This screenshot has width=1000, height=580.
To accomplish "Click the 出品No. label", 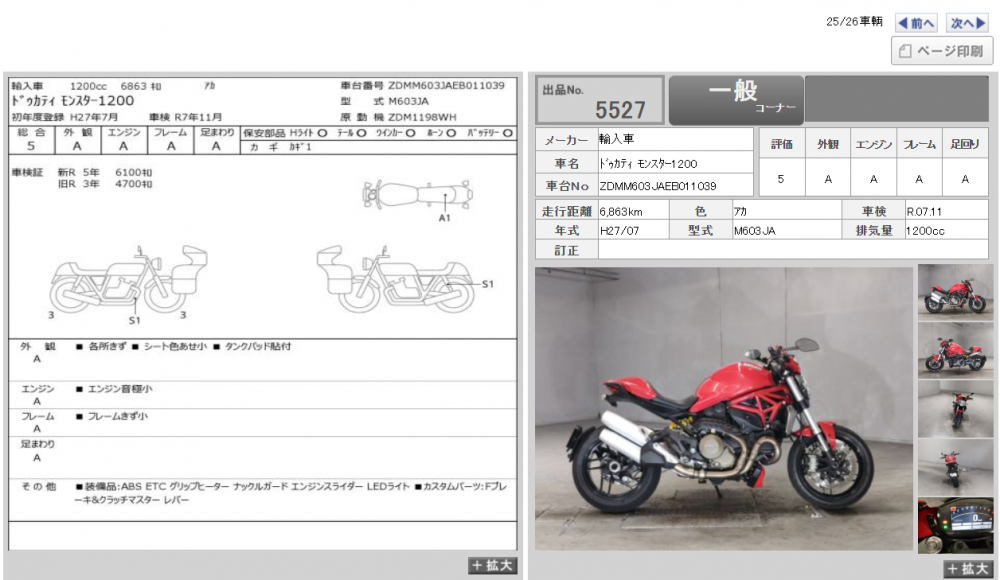I will pyautogui.click(x=563, y=91).
